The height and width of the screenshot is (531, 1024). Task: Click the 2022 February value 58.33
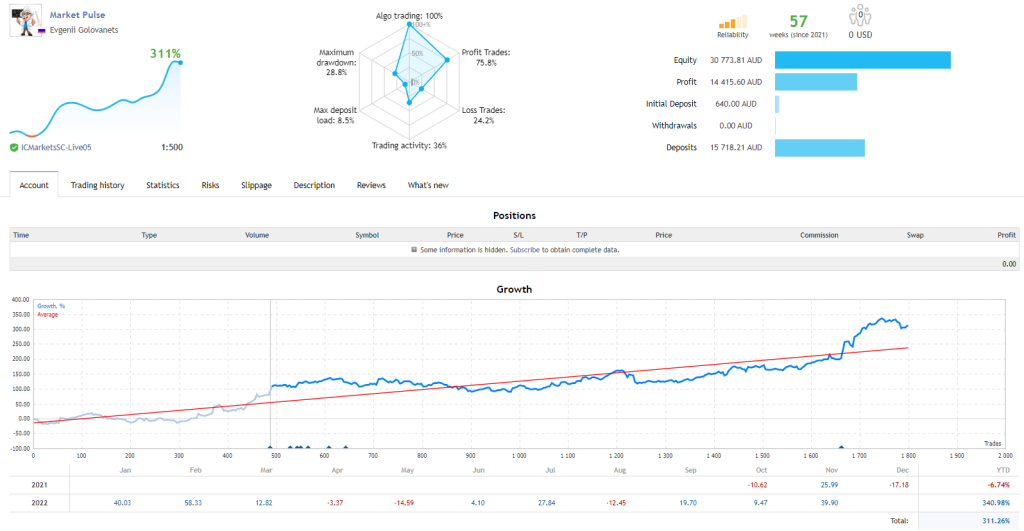click(x=193, y=503)
